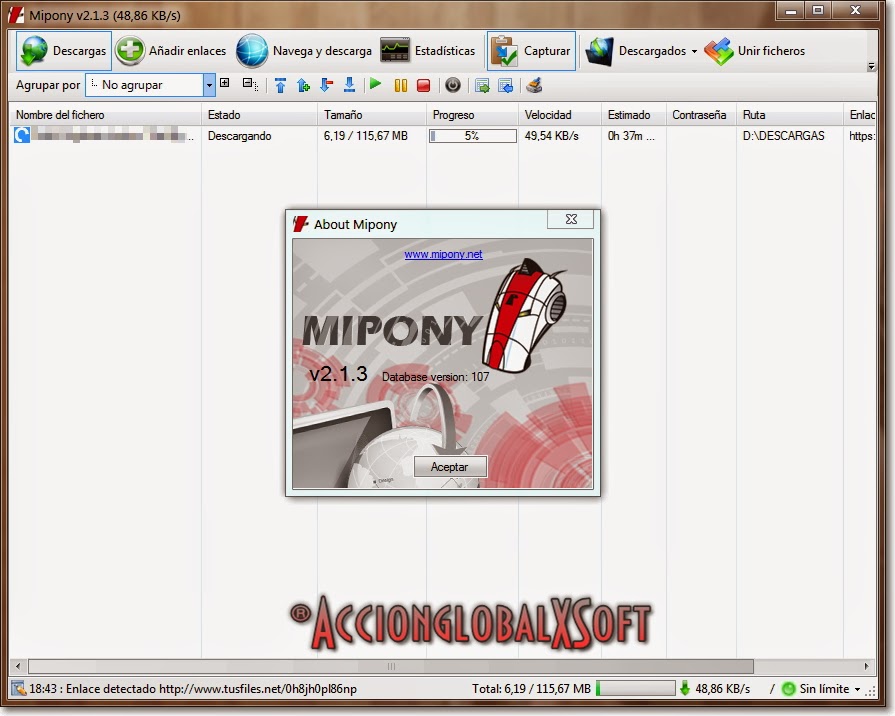Open the Descargas section
Viewport: 895px width, 716px height.
[63, 51]
